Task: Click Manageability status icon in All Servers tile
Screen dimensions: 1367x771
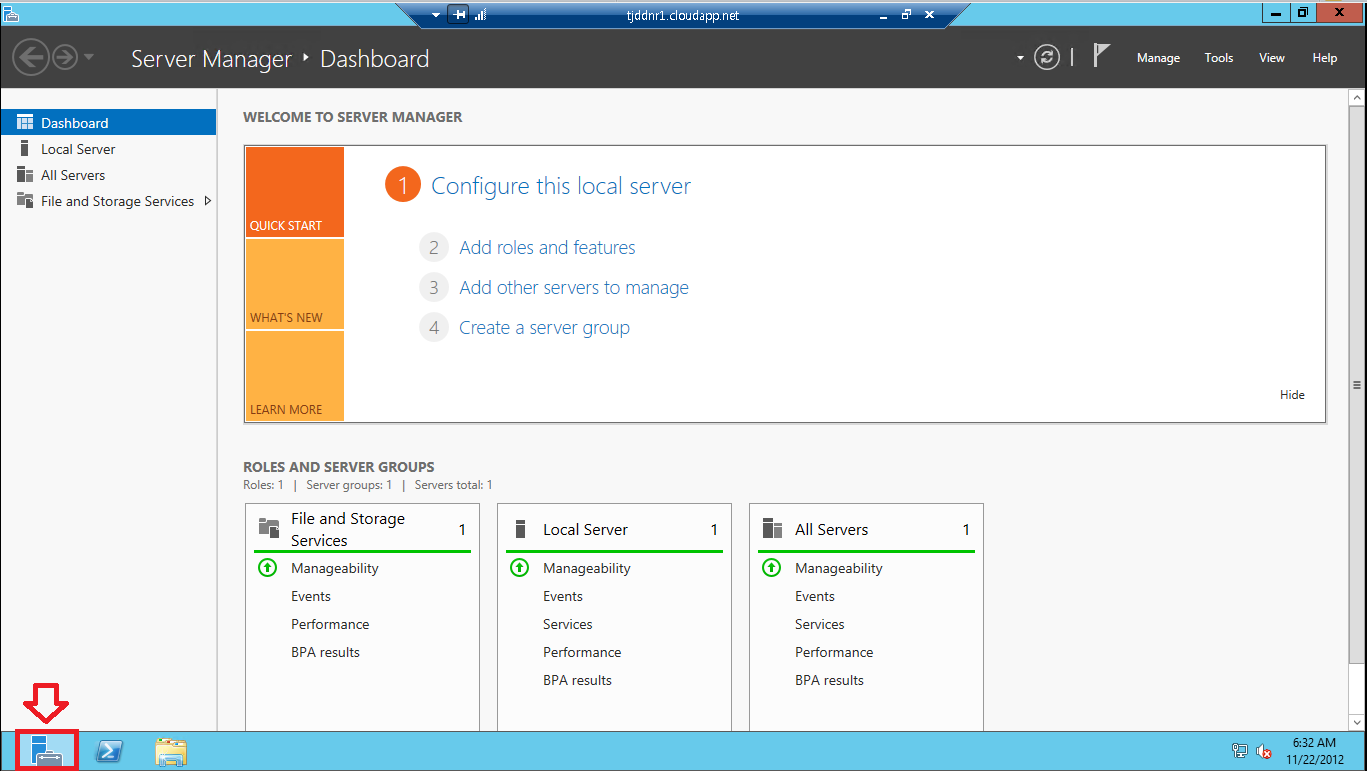Action: click(771, 568)
